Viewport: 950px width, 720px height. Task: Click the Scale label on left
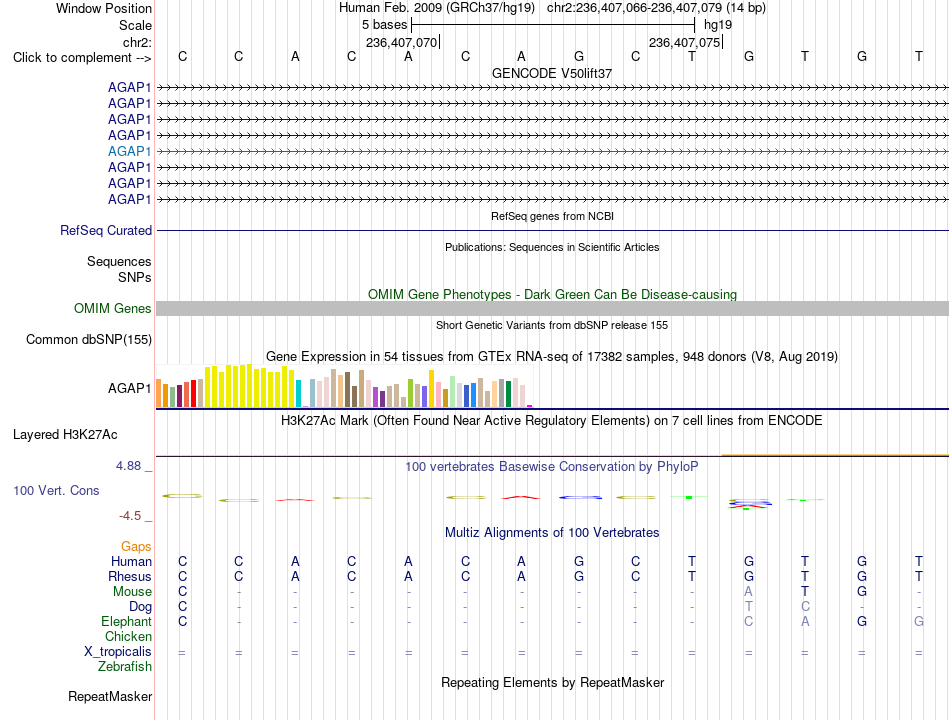click(x=135, y=25)
